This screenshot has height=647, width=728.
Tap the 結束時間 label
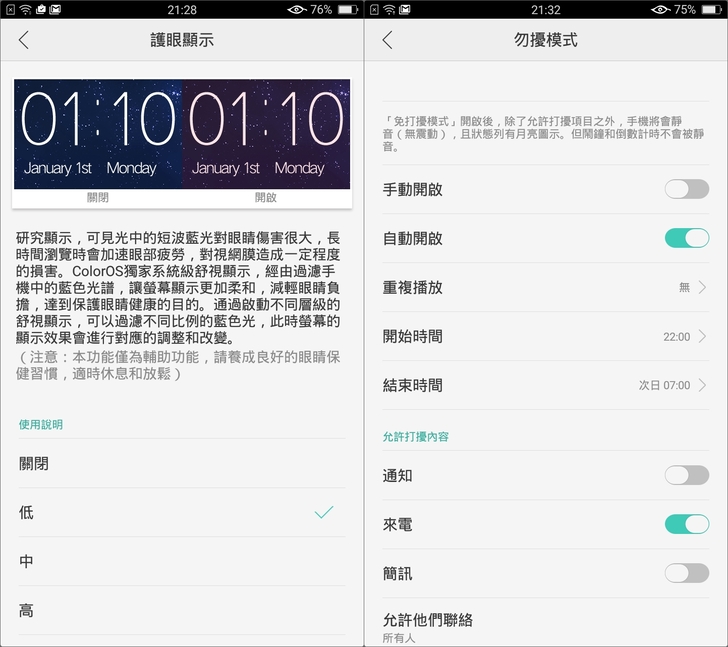click(x=412, y=385)
